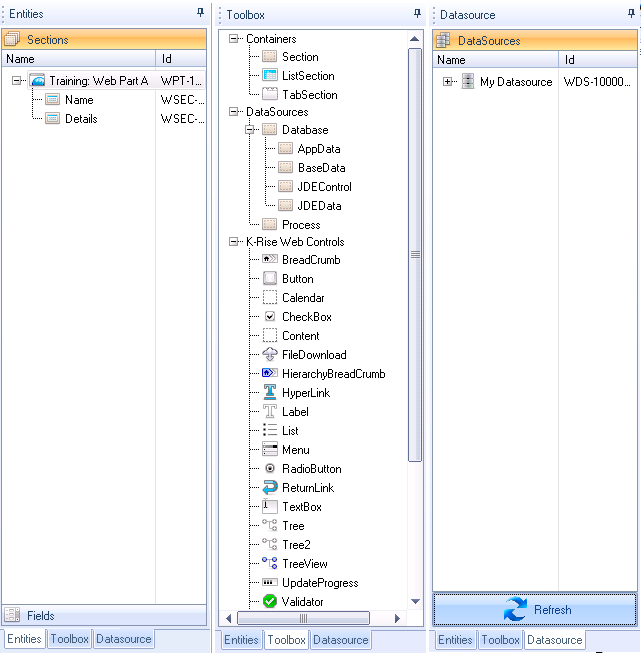The height and width of the screenshot is (653, 641).
Task: Select the Details section row
Action: click(104, 119)
